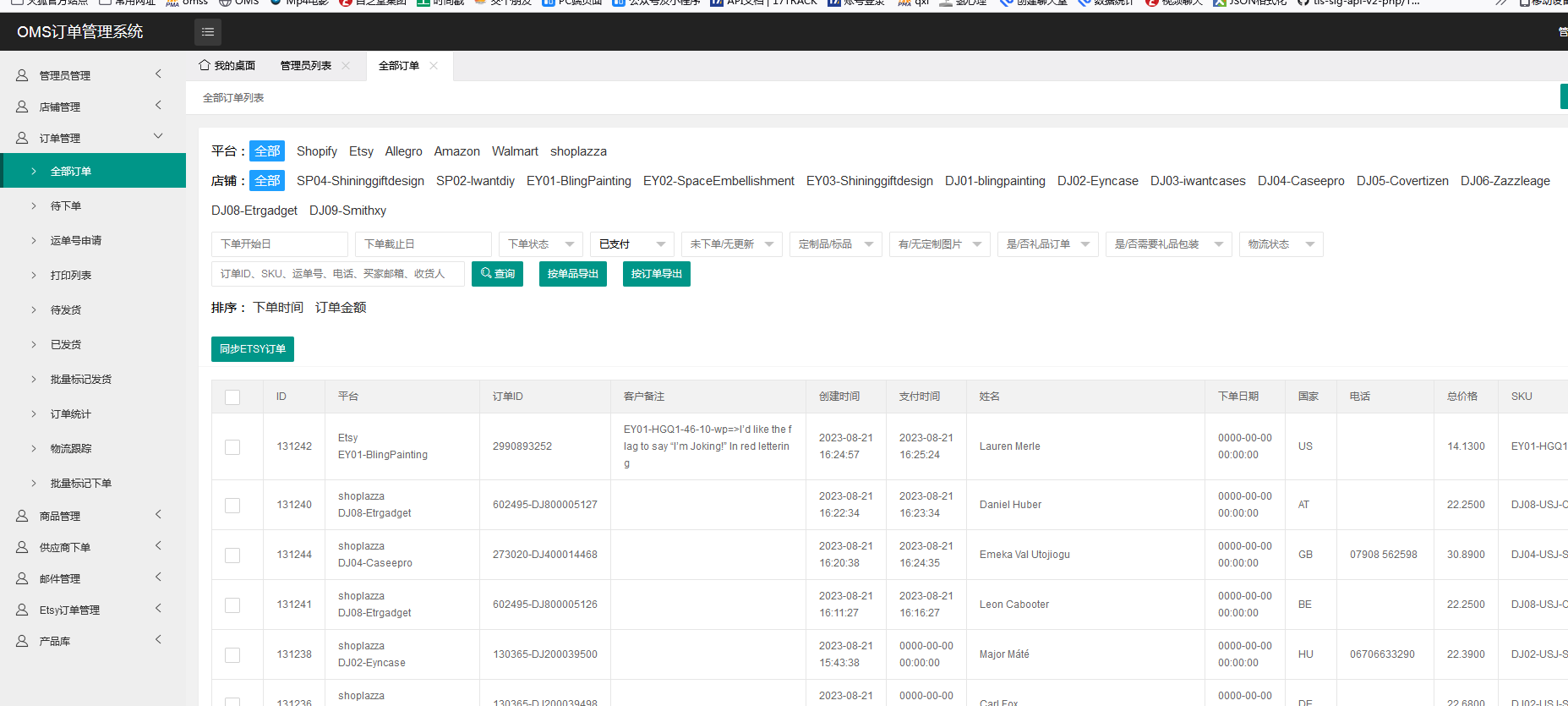Open the 物流状态 dropdown
This screenshot has width=1568, height=706.
[x=1281, y=244]
